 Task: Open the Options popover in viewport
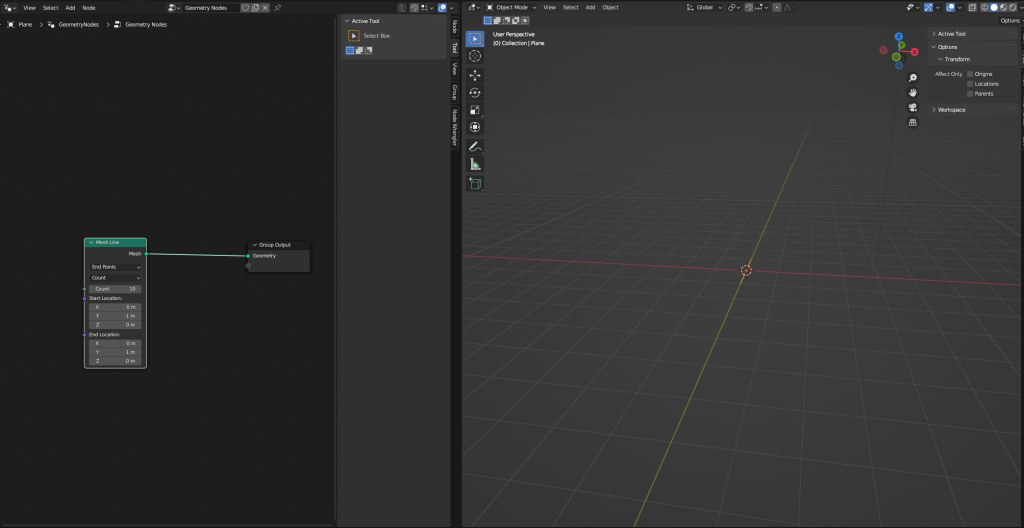click(1009, 20)
